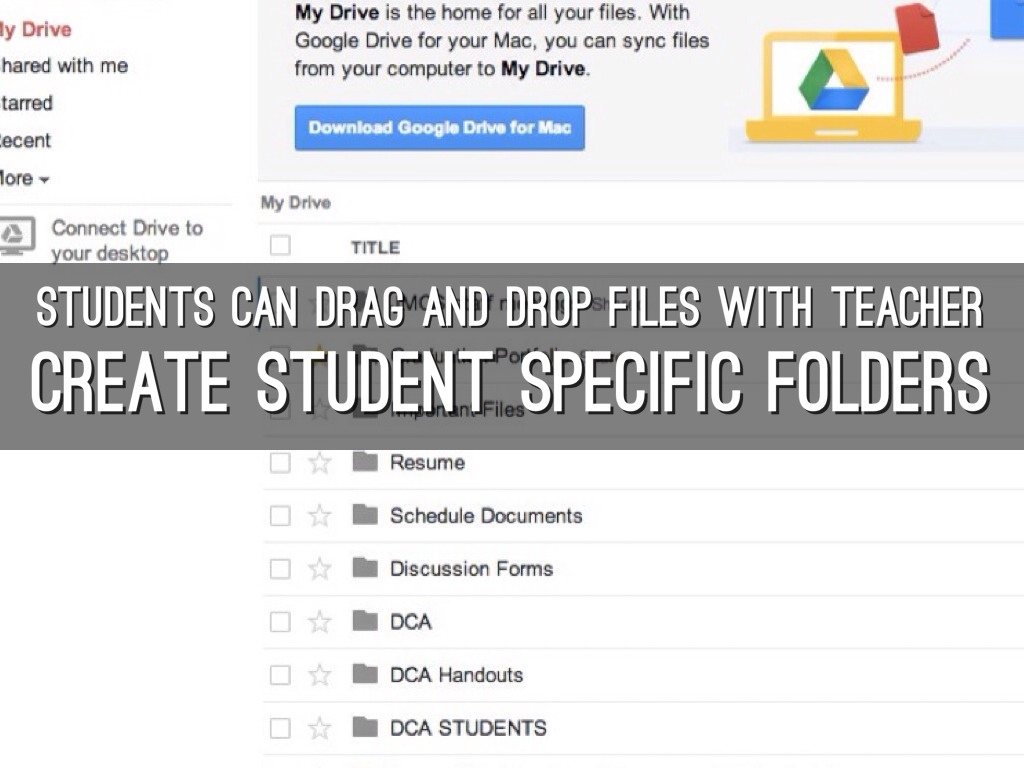Screen dimensions: 1024x768
Task: Check the select-all box next to TITLE
Action: tap(280, 245)
